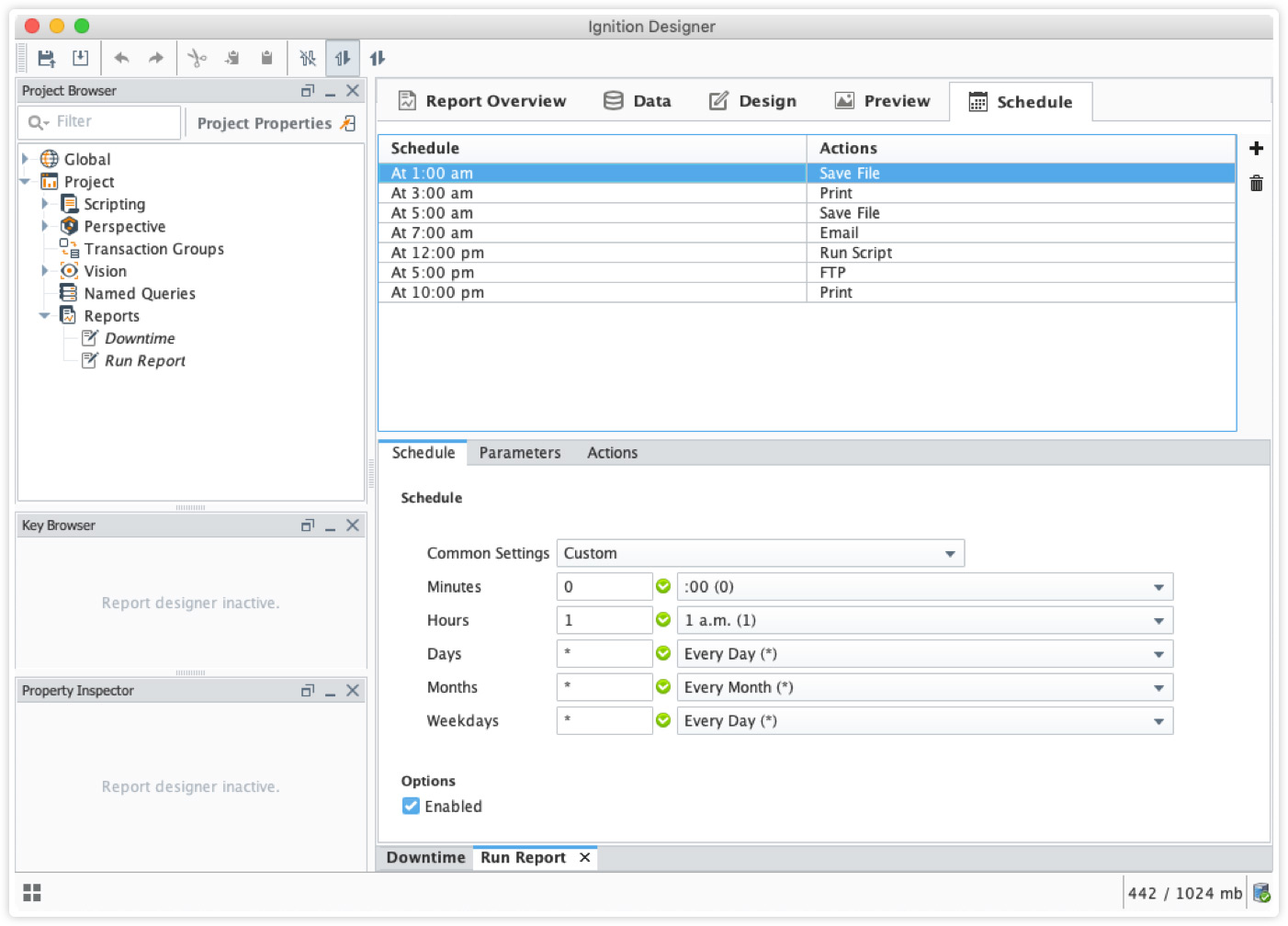Collapse the Reports folder in the tree
The height and width of the screenshot is (926, 1288).
(x=44, y=316)
